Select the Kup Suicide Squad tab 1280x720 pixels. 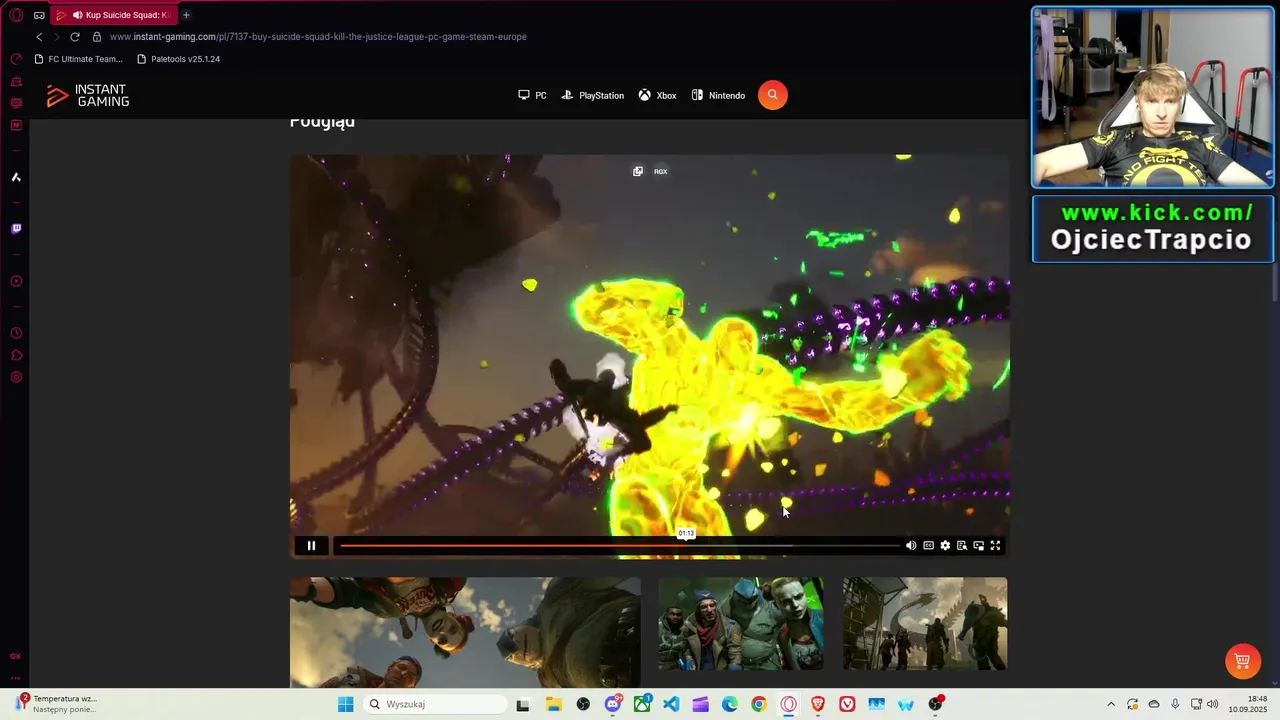[x=114, y=15]
